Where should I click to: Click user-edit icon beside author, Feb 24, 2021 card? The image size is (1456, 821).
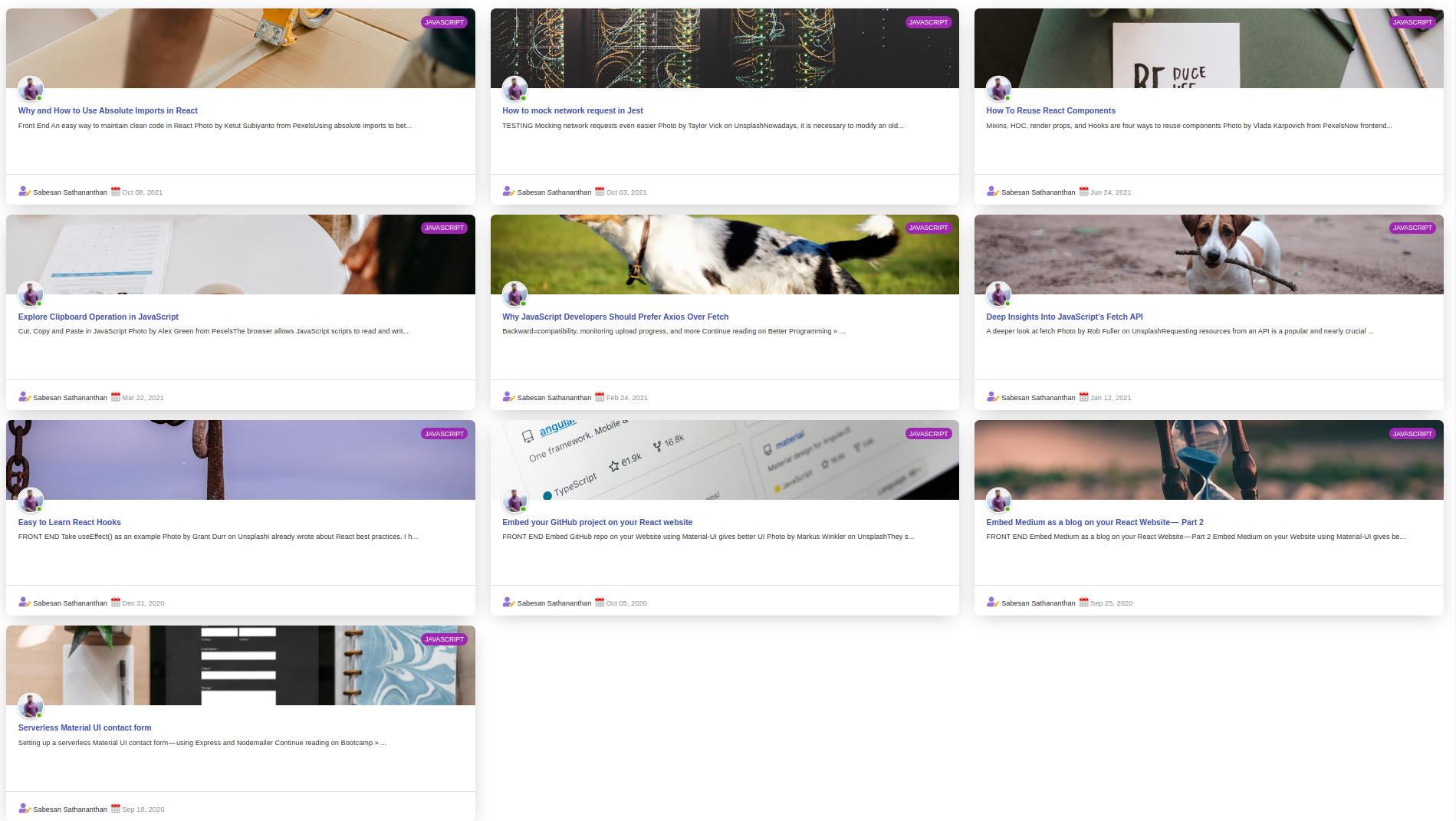508,397
